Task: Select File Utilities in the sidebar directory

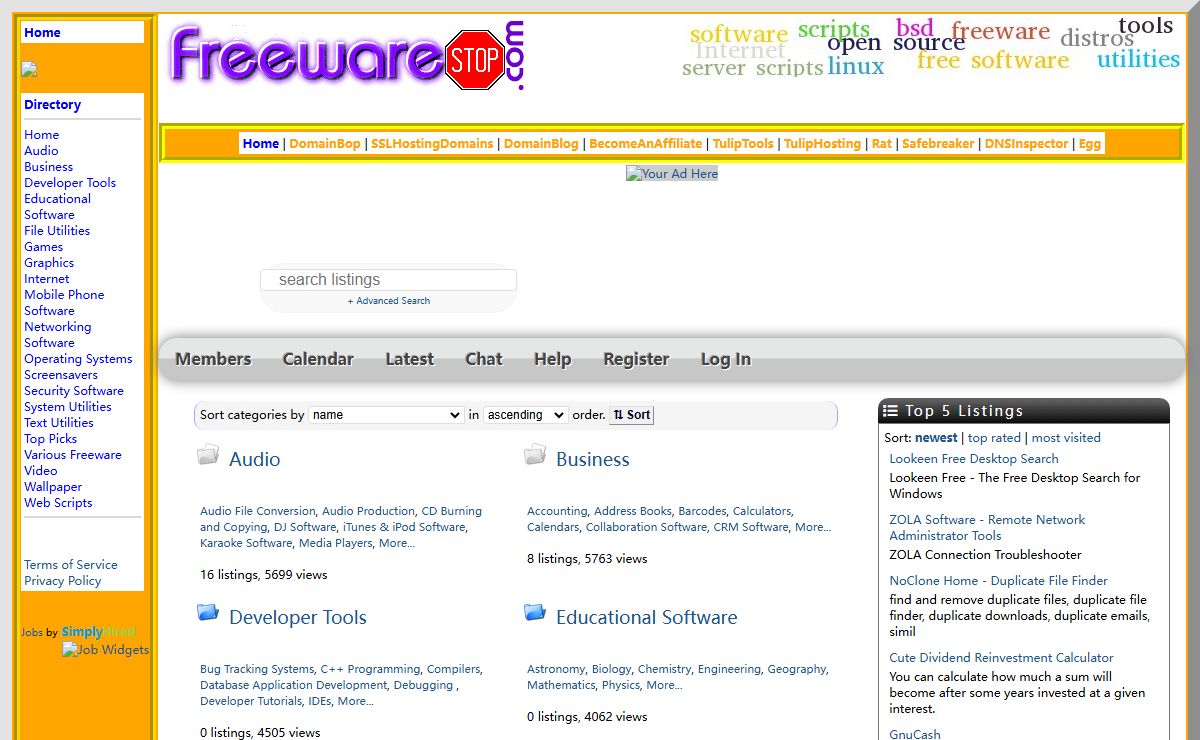Action: pos(57,231)
